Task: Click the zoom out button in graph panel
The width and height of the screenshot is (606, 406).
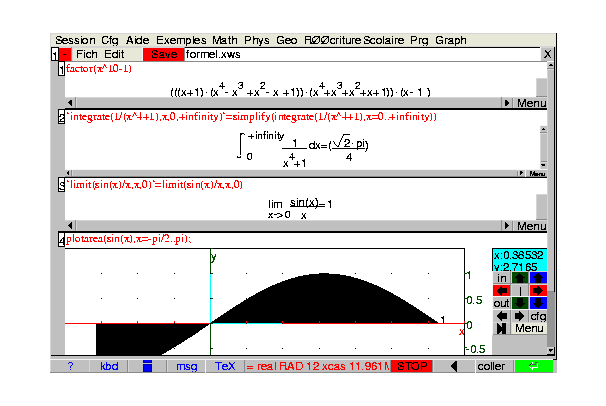Action: [x=501, y=303]
